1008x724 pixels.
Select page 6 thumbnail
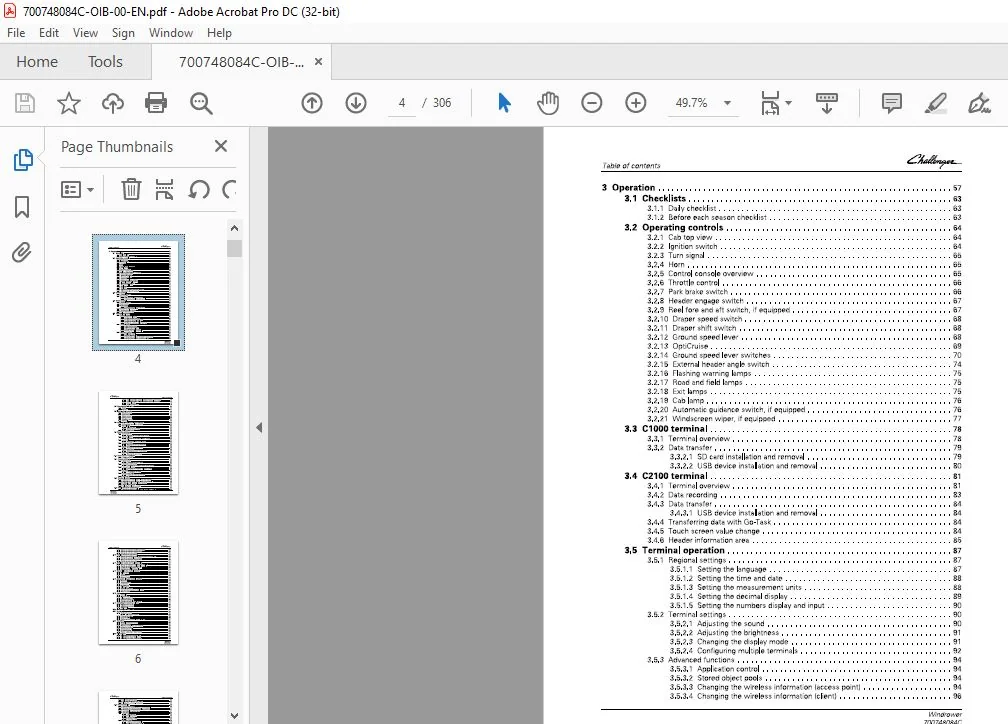138,593
